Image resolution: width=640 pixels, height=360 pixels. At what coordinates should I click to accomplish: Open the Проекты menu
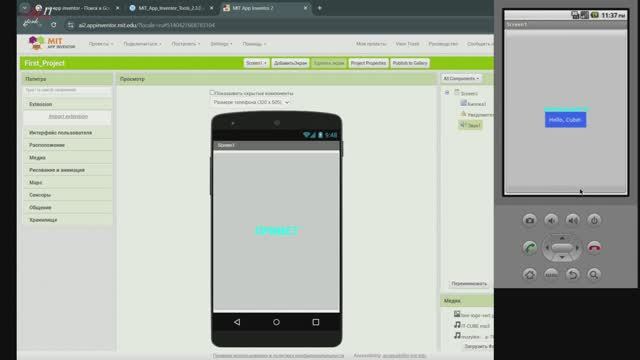101,44
